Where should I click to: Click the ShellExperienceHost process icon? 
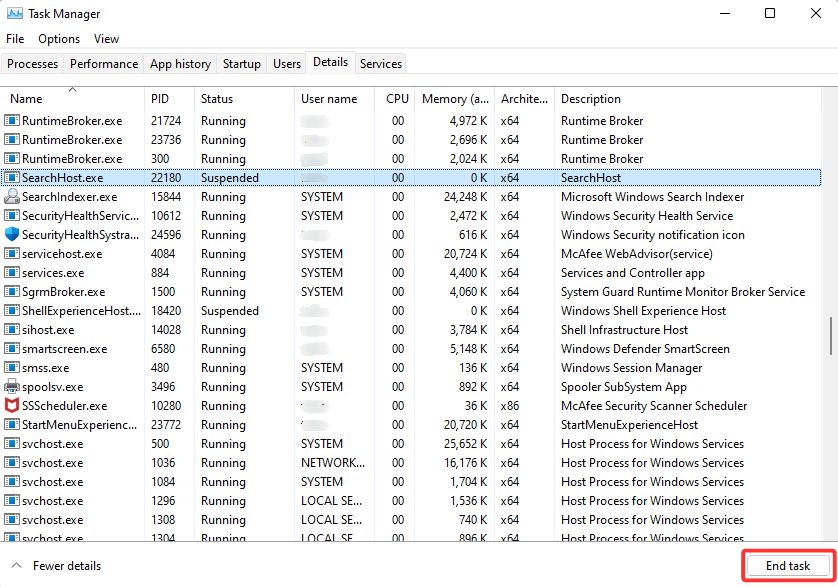[x=11, y=311]
